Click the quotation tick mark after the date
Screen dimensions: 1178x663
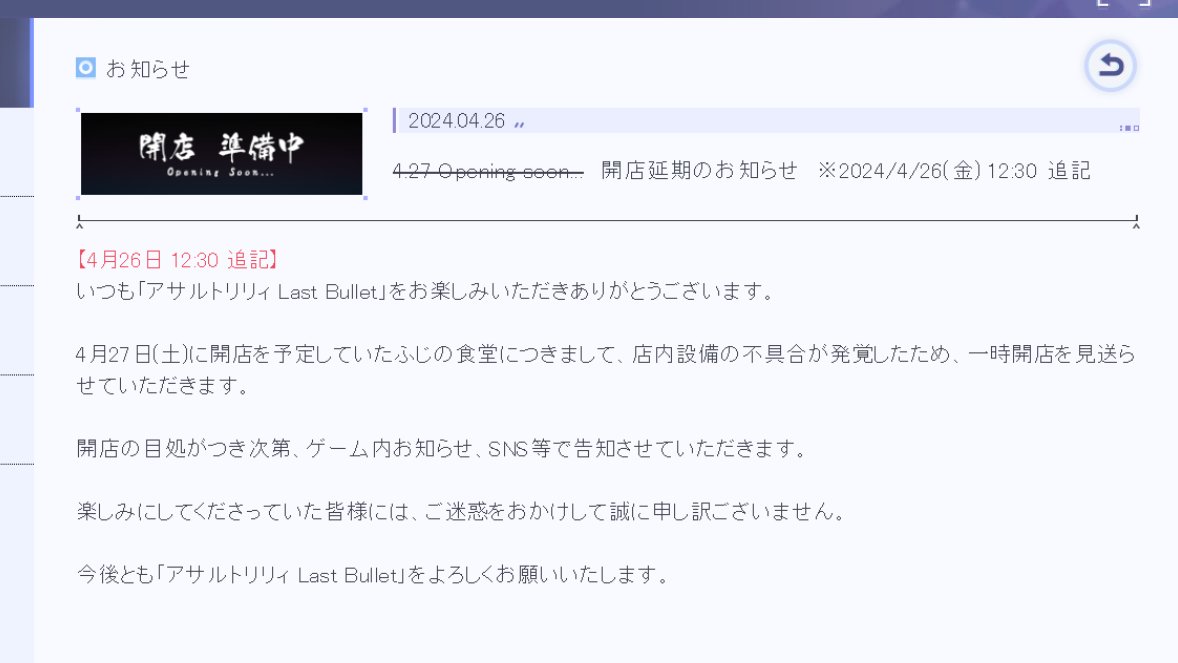tap(519, 123)
